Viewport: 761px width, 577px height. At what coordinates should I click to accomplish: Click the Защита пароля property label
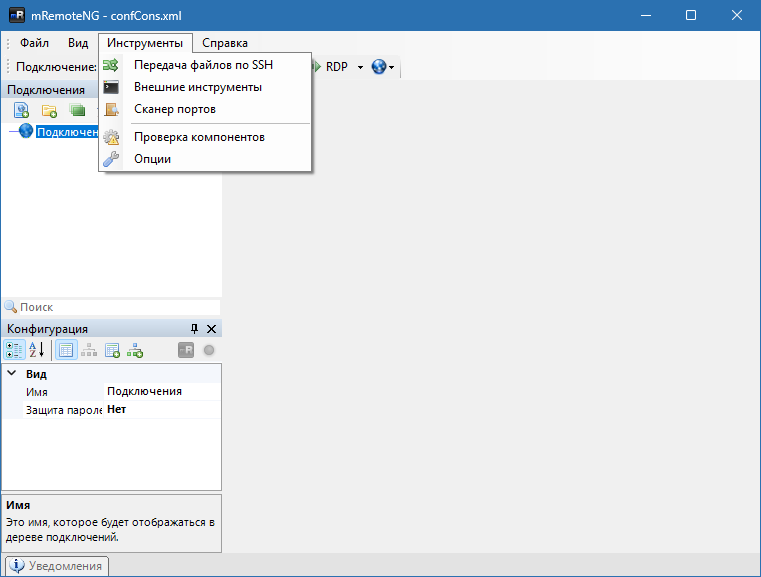(64, 410)
